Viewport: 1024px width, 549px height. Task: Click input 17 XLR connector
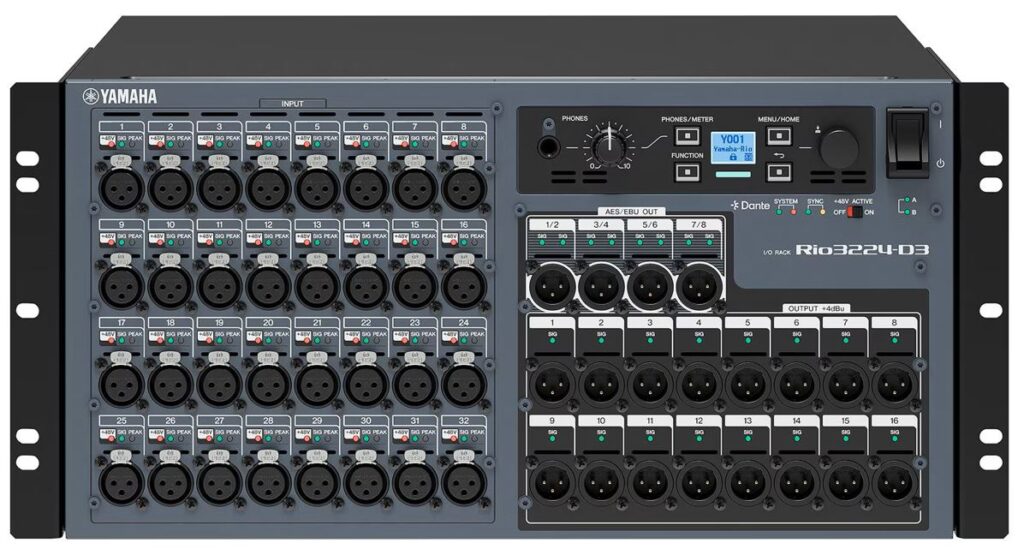pos(121,384)
